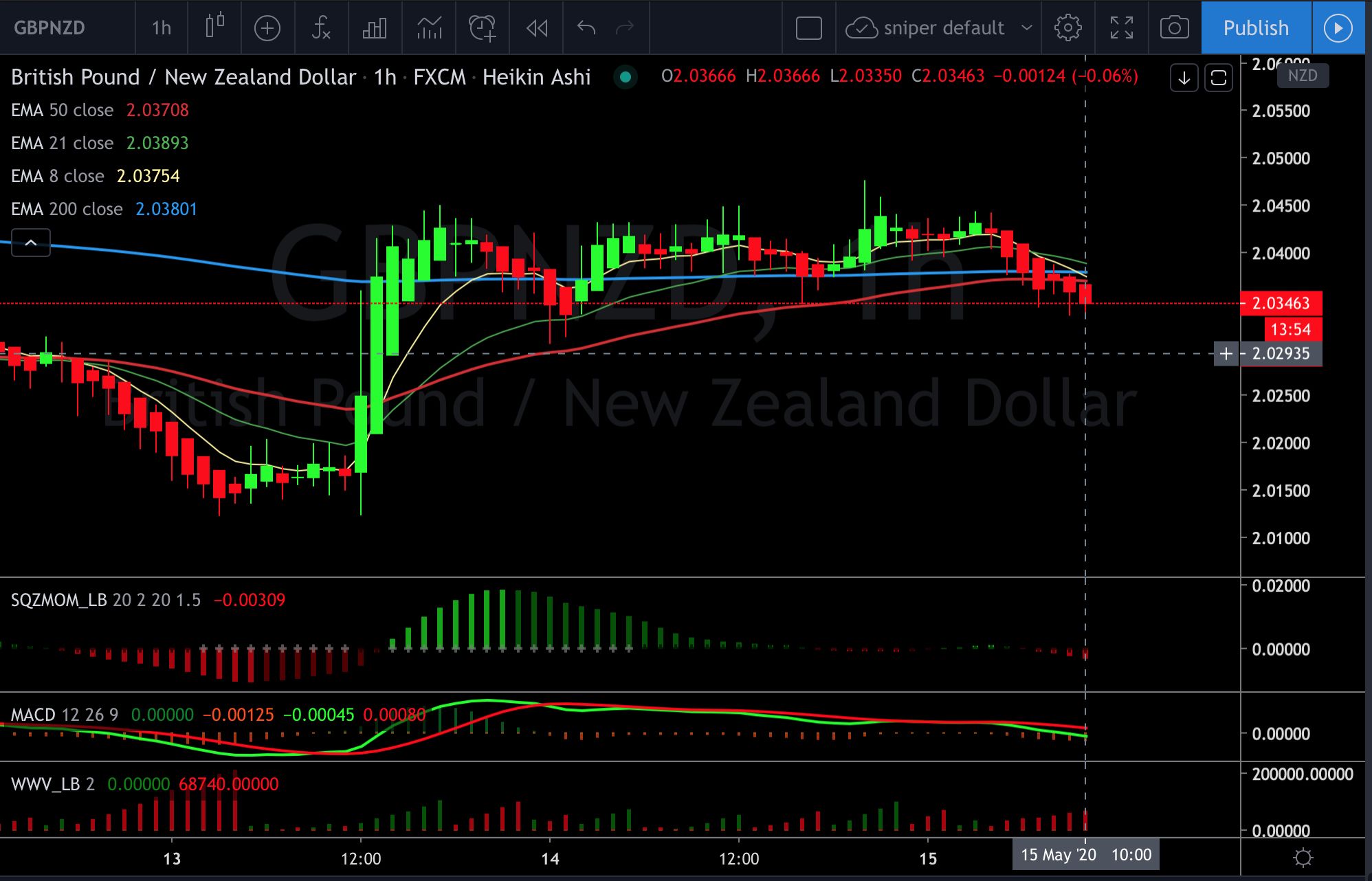1372x881 pixels.
Task: Click the 2.04500 price scale label
Action: click(x=1281, y=206)
